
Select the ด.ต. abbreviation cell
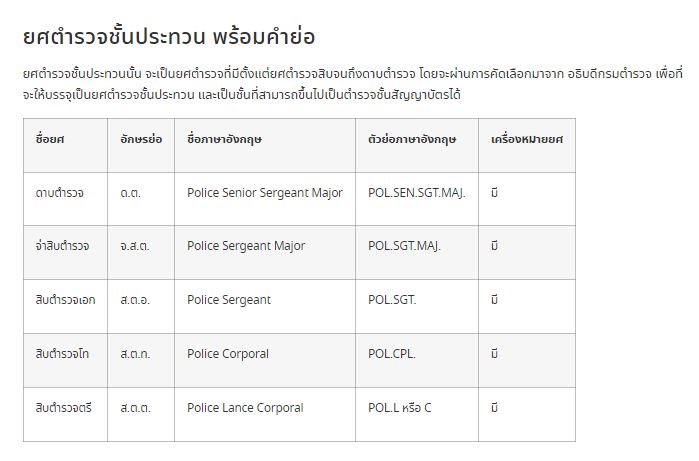[141, 199]
